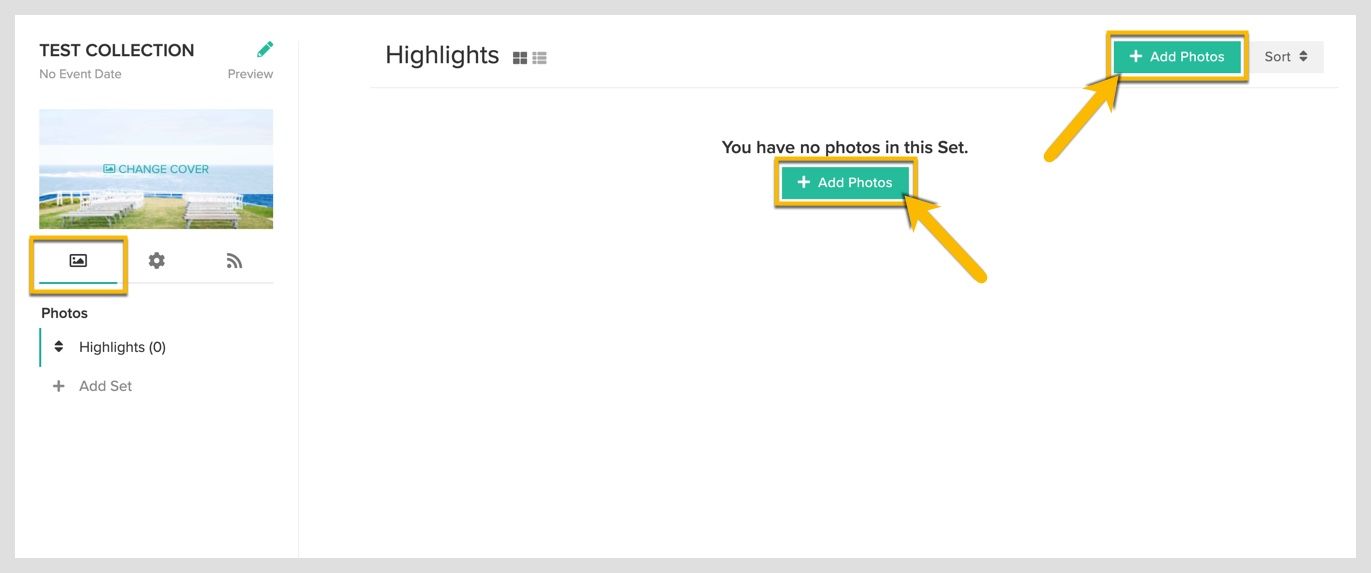
Task: Click the TEST COLLECTION title
Action: (x=117, y=50)
